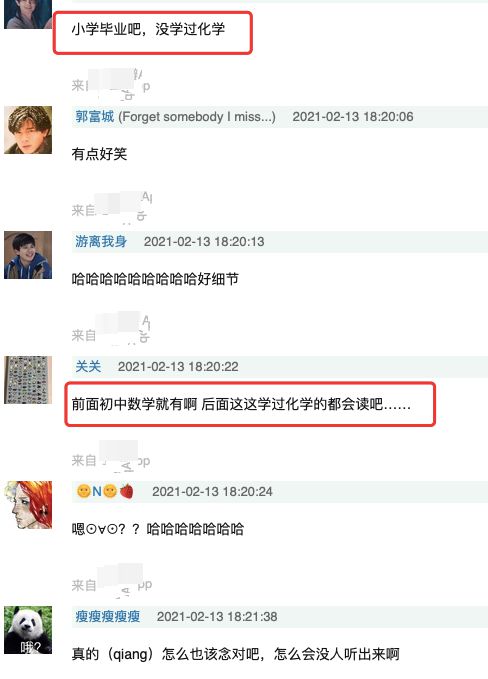Screen dimensions: 488x679
Task: Open 瘦瘦瘦瘦瘦 username link
Action: [x=107, y=616]
